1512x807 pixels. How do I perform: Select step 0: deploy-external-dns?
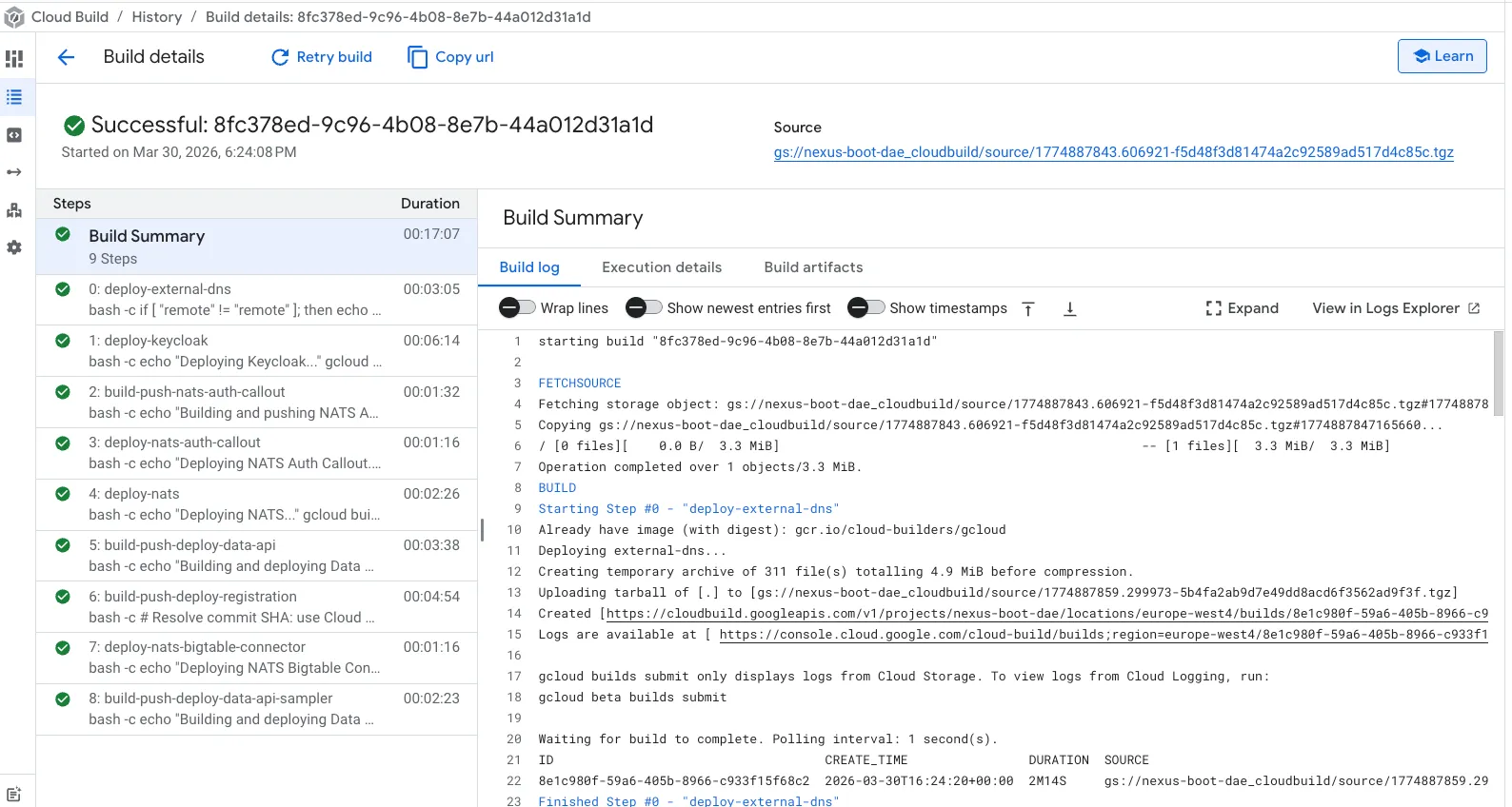256,300
